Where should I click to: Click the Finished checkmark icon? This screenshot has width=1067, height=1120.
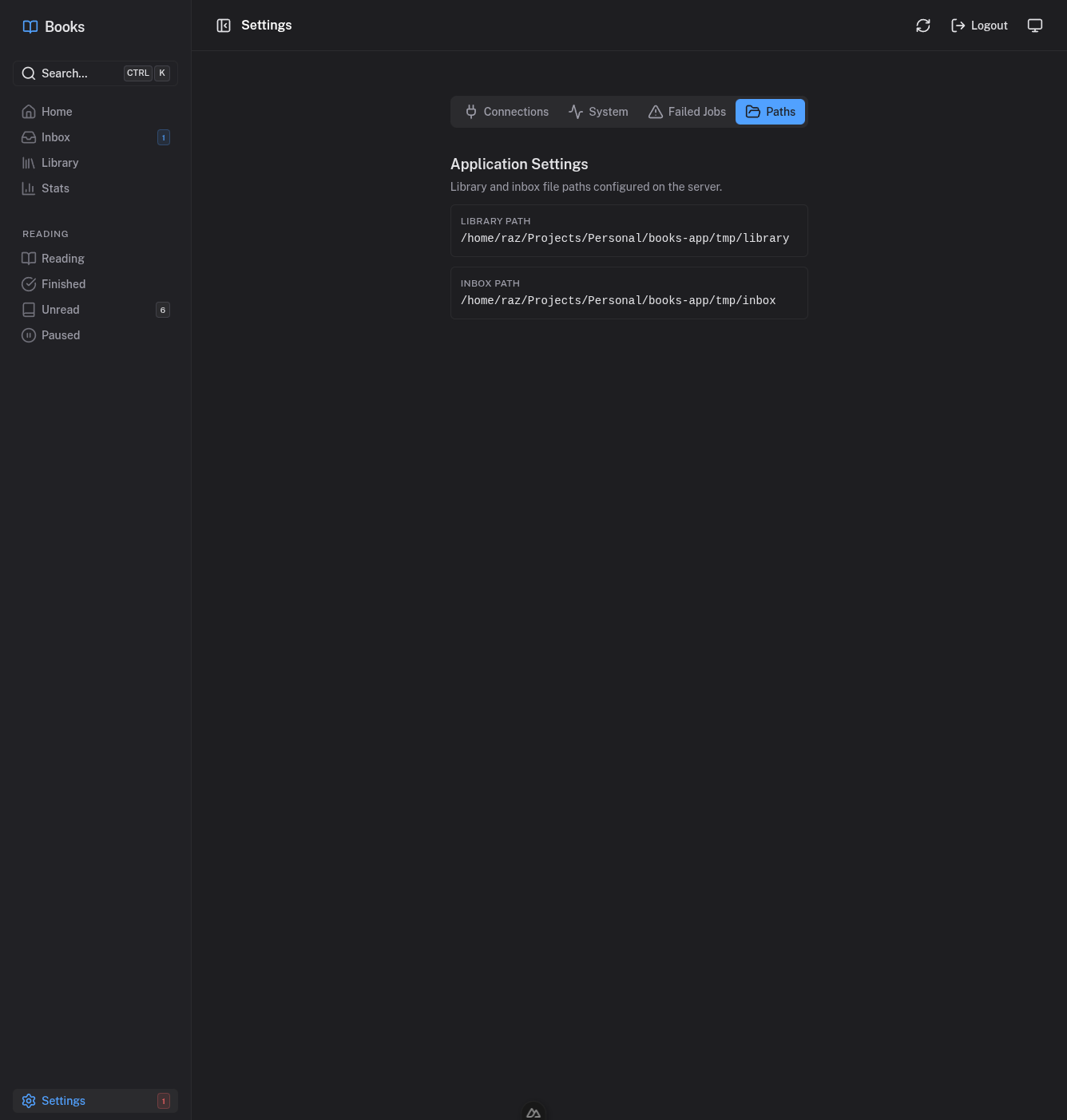click(x=29, y=284)
